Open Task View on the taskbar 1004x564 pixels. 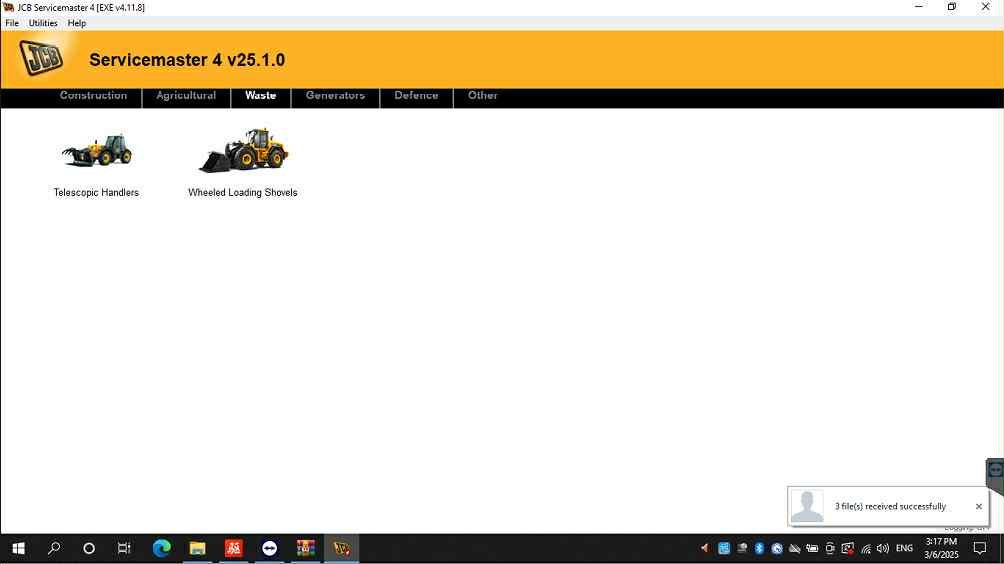tap(124, 549)
